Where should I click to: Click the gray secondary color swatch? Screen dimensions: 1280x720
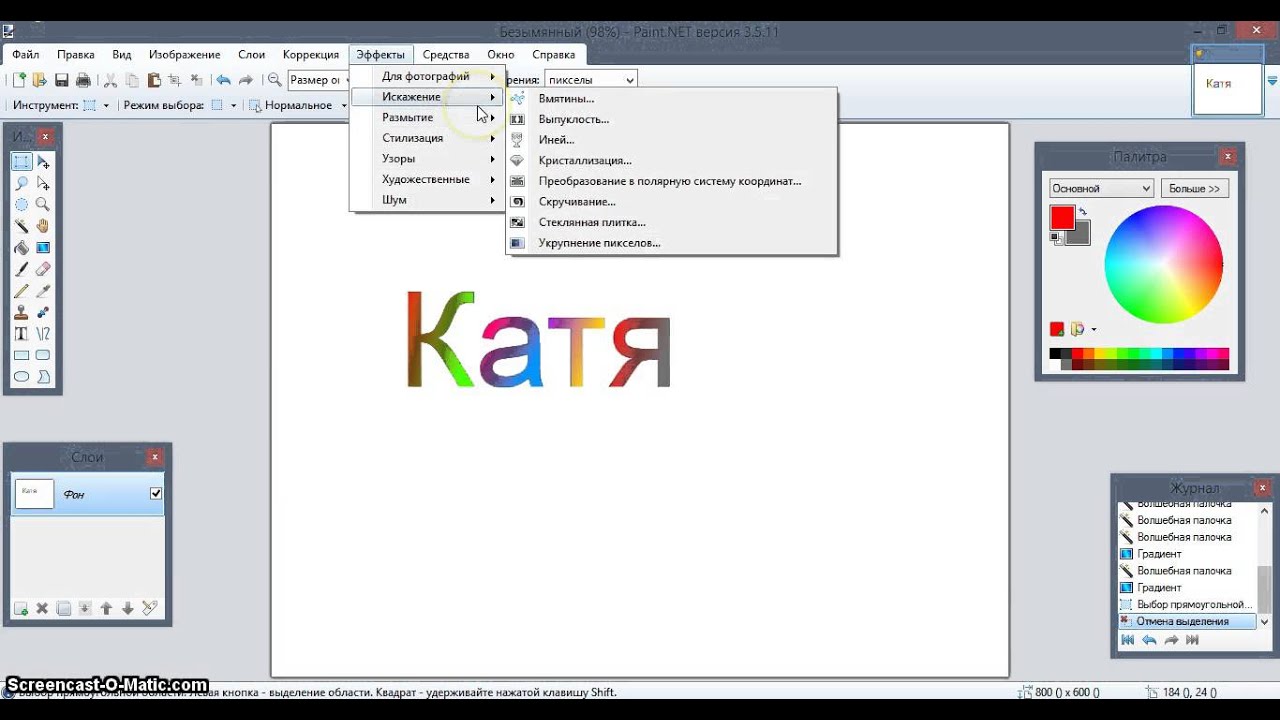tap(1078, 234)
